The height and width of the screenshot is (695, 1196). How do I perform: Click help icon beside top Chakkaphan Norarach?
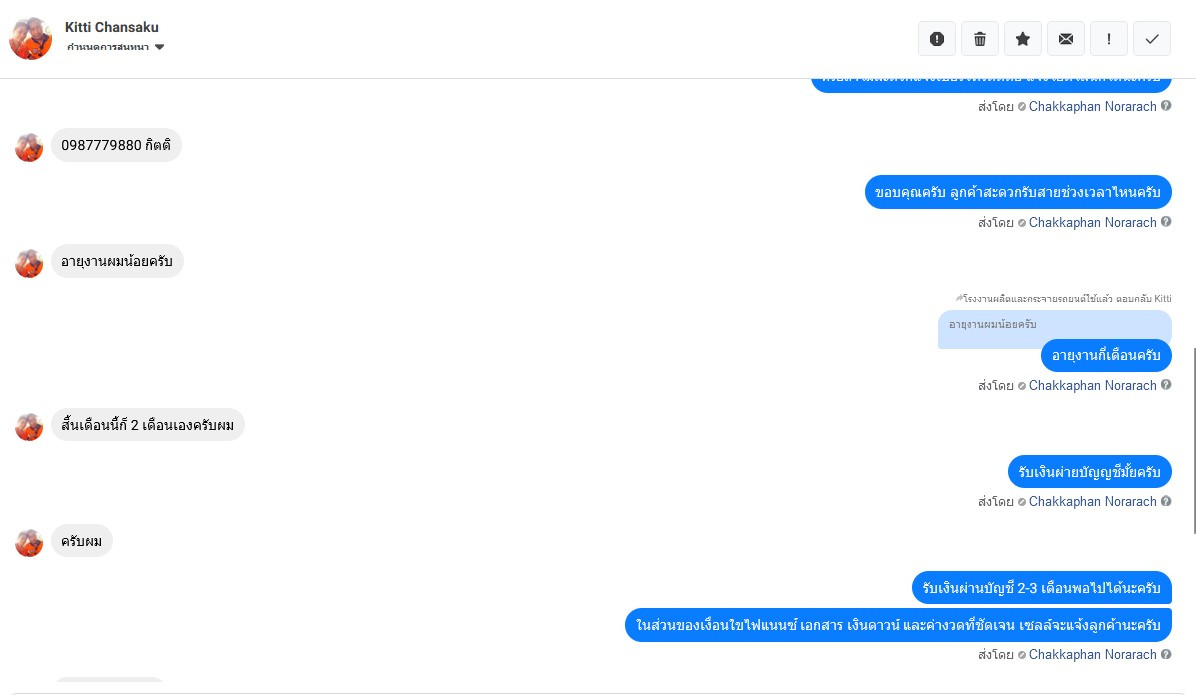[1166, 106]
